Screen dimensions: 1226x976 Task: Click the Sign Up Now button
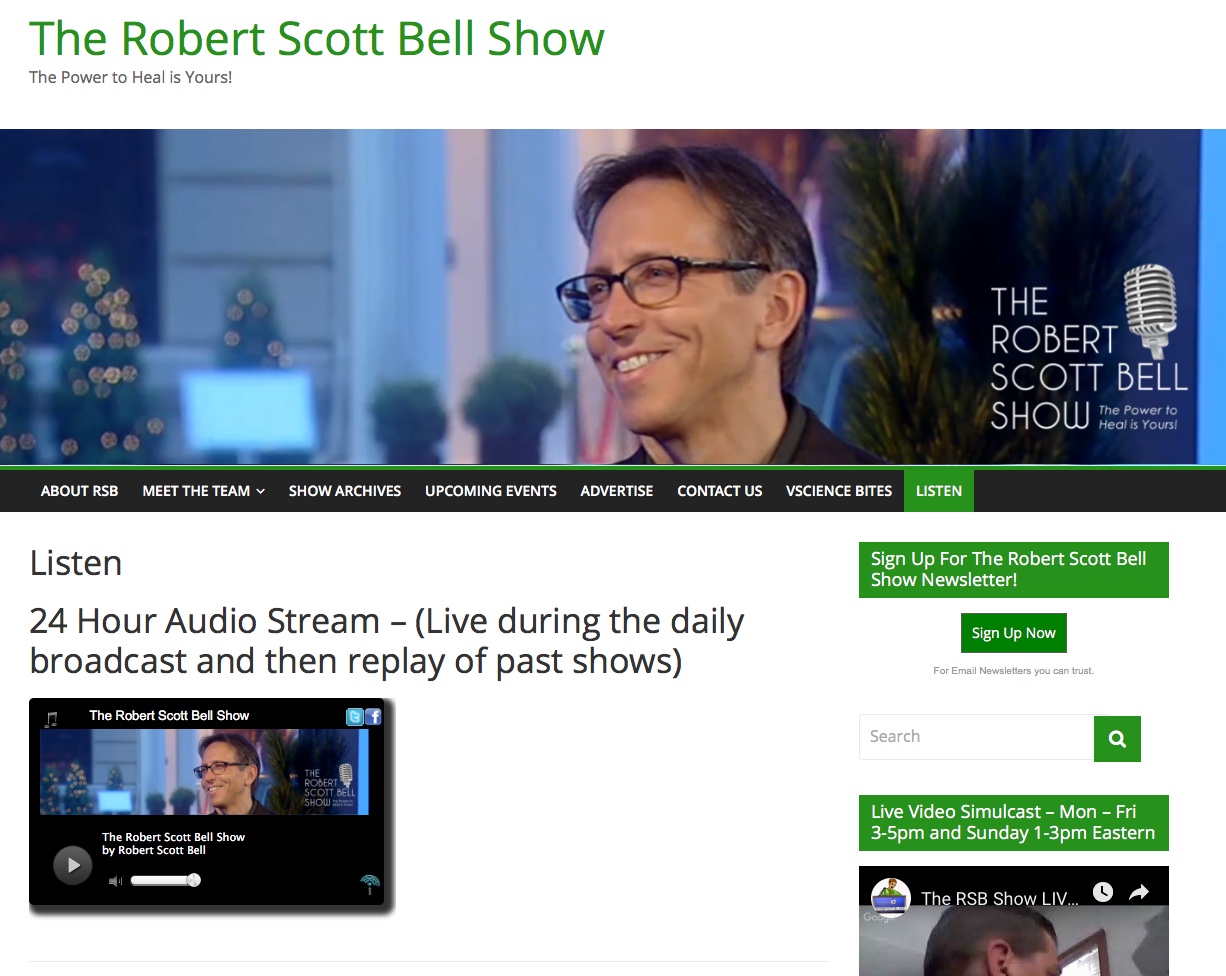tap(1014, 633)
